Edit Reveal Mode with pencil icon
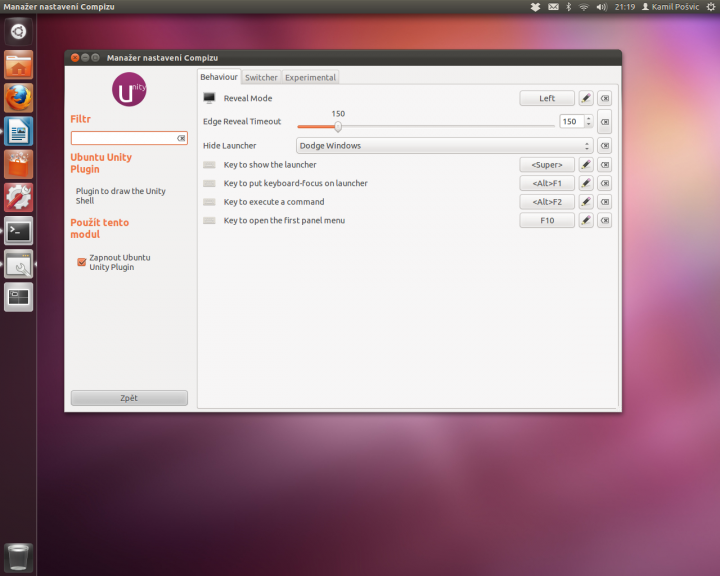This screenshot has height=576, width=720. point(586,98)
